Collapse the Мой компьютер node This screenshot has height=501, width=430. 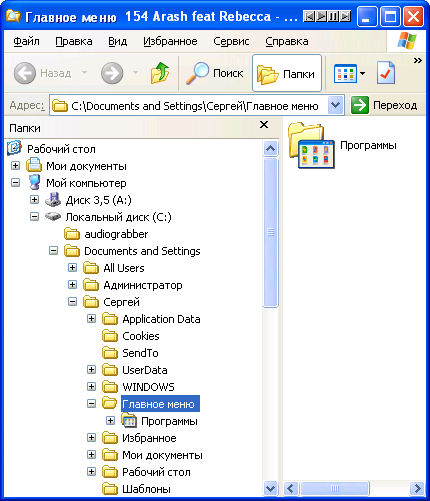click(x=15, y=182)
